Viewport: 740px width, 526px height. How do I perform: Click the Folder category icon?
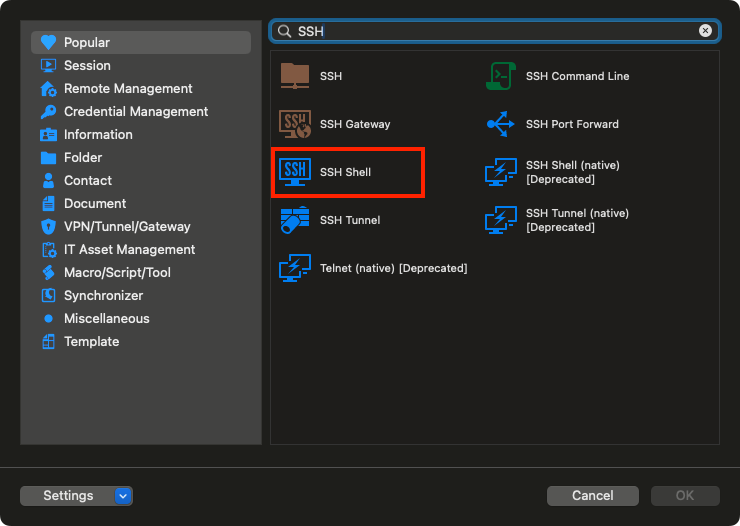tap(48, 158)
